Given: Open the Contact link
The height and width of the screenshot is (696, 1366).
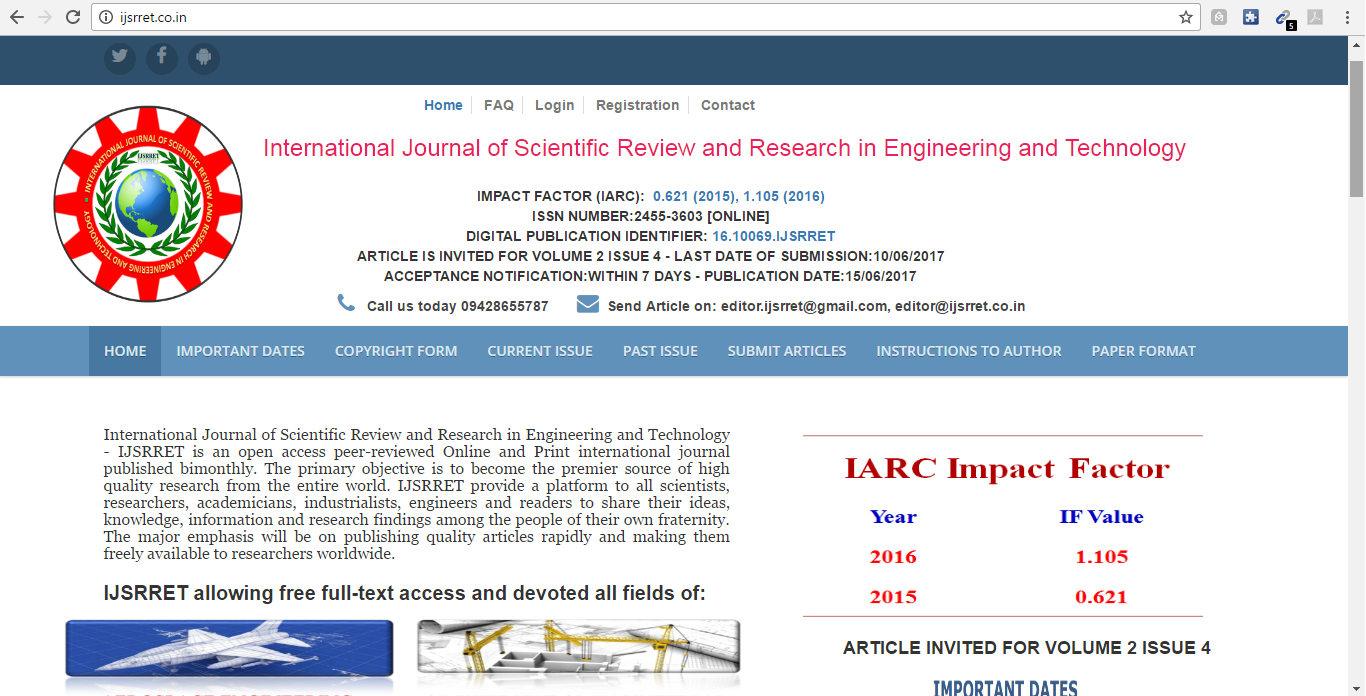Looking at the screenshot, I should pos(728,105).
